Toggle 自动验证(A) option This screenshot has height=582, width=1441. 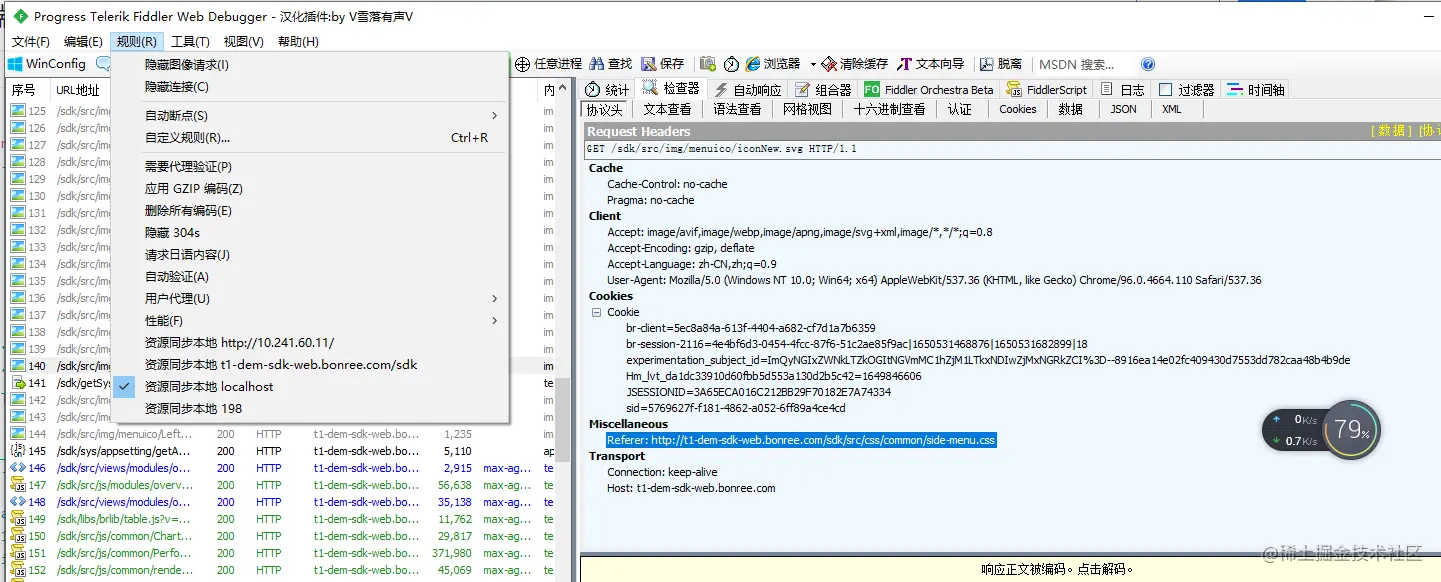pos(310,277)
